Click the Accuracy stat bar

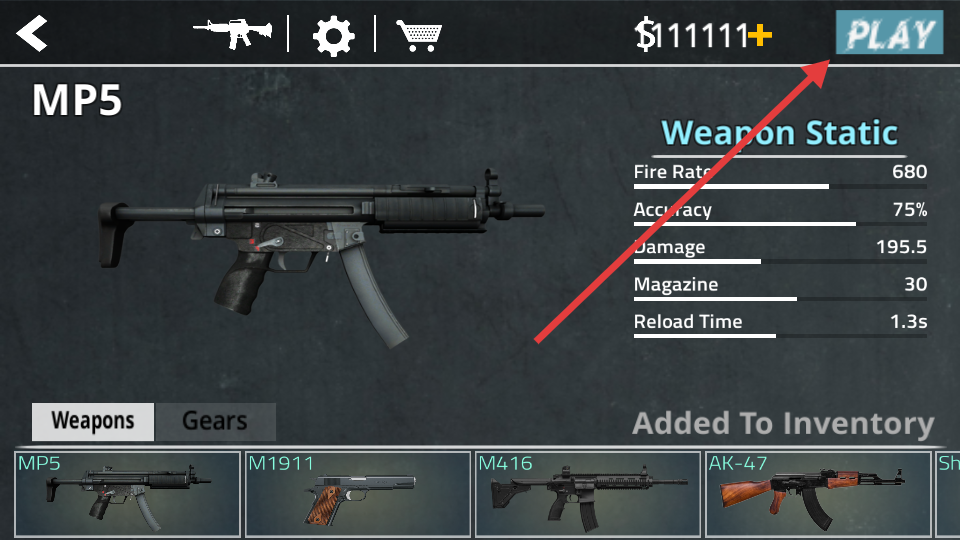pyautogui.click(x=780, y=224)
